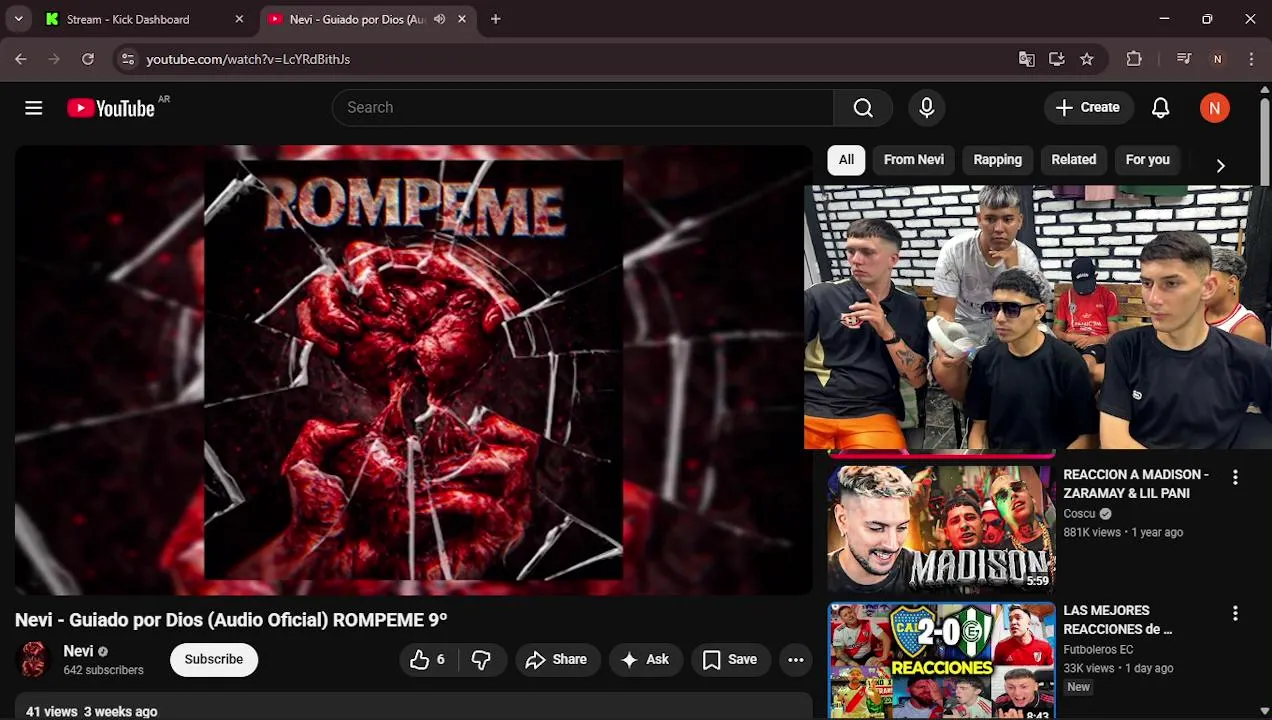Go back in browser
This screenshot has height=720, width=1272.
tap(21, 59)
